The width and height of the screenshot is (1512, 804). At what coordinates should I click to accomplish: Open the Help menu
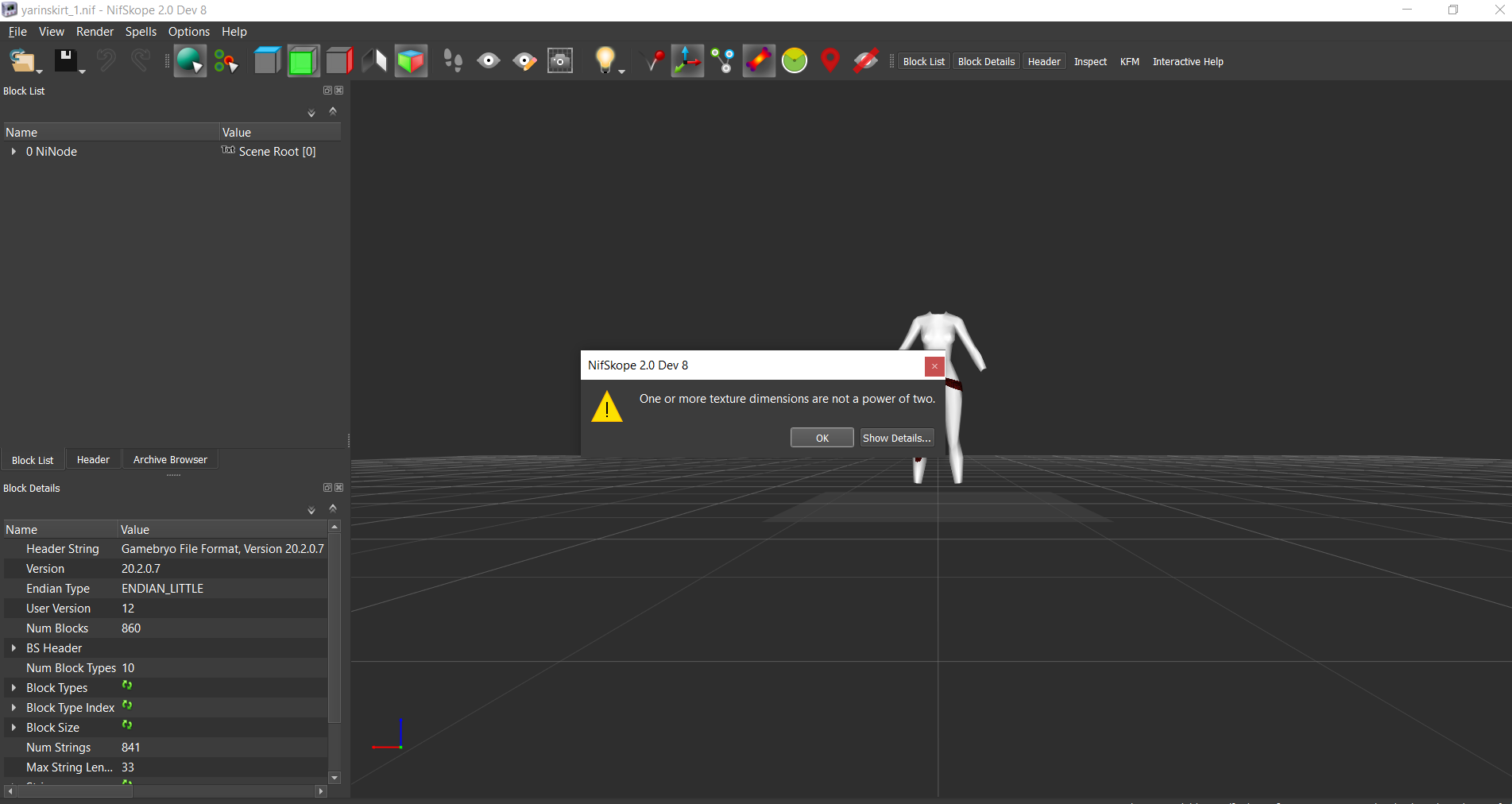234,31
